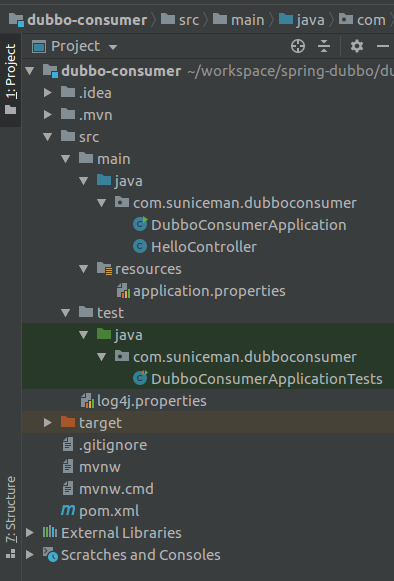Image resolution: width=394 pixels, height=581 pixels.
Task: Click the blue main java source folder icon
Action: [x=104, y=180]
